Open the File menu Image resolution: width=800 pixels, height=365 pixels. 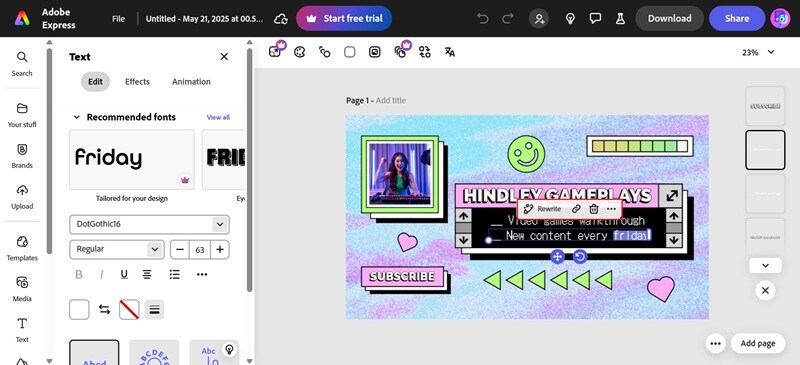(x=118, y=19)
